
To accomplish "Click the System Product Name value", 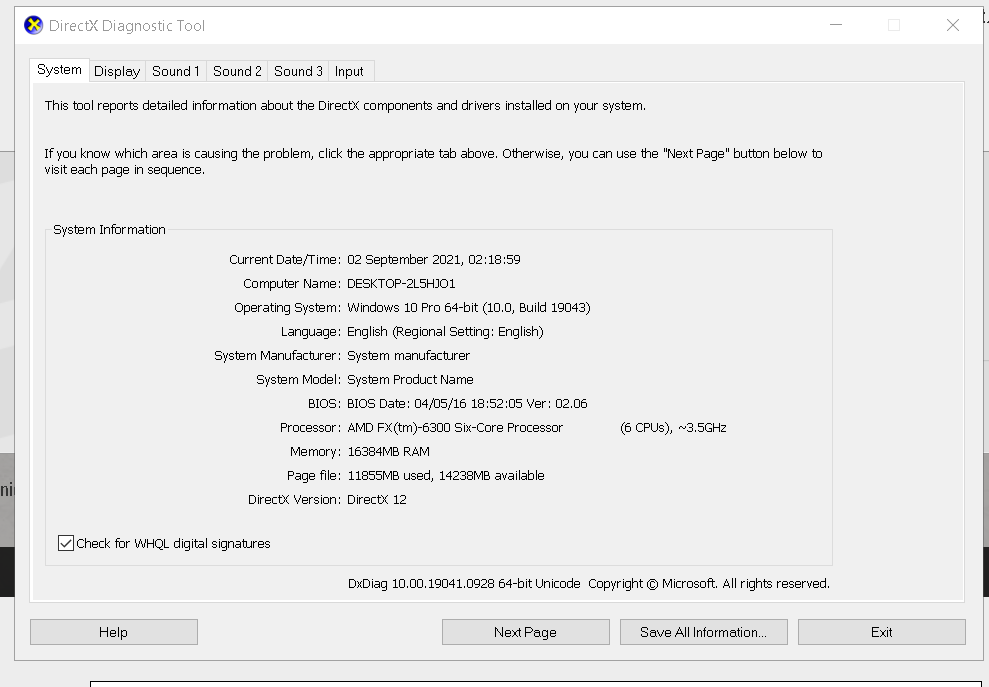I will tap(411, 379).
